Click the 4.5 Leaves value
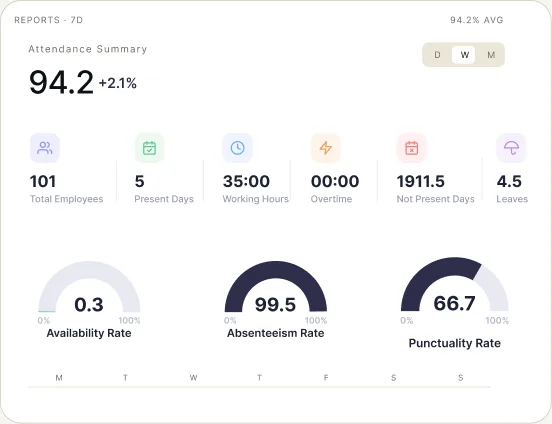The image size is (552, 424). [x=509, y=182]
